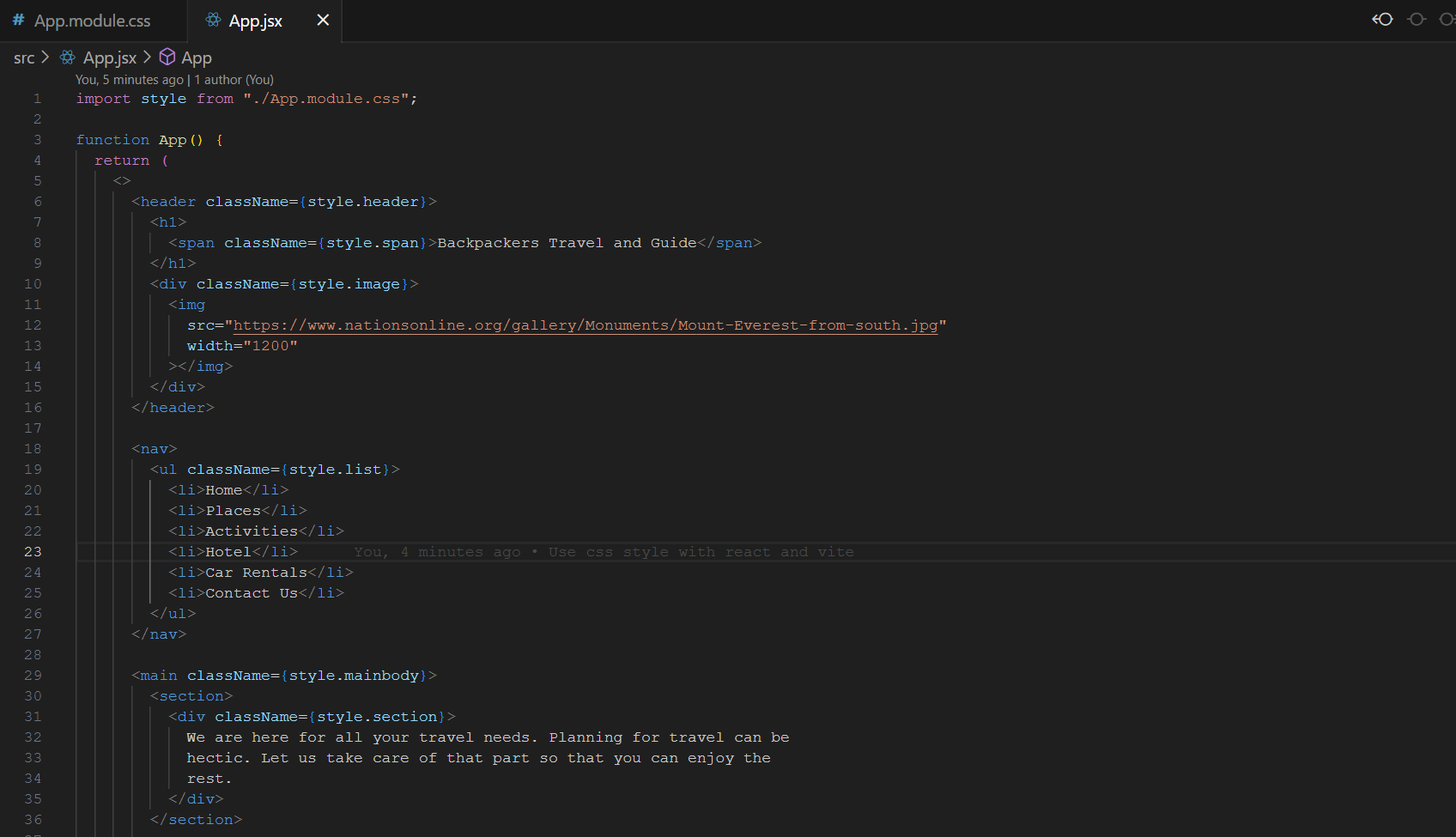
Task: Close the App.jsx tab with its X button
Action: point(322,20)
